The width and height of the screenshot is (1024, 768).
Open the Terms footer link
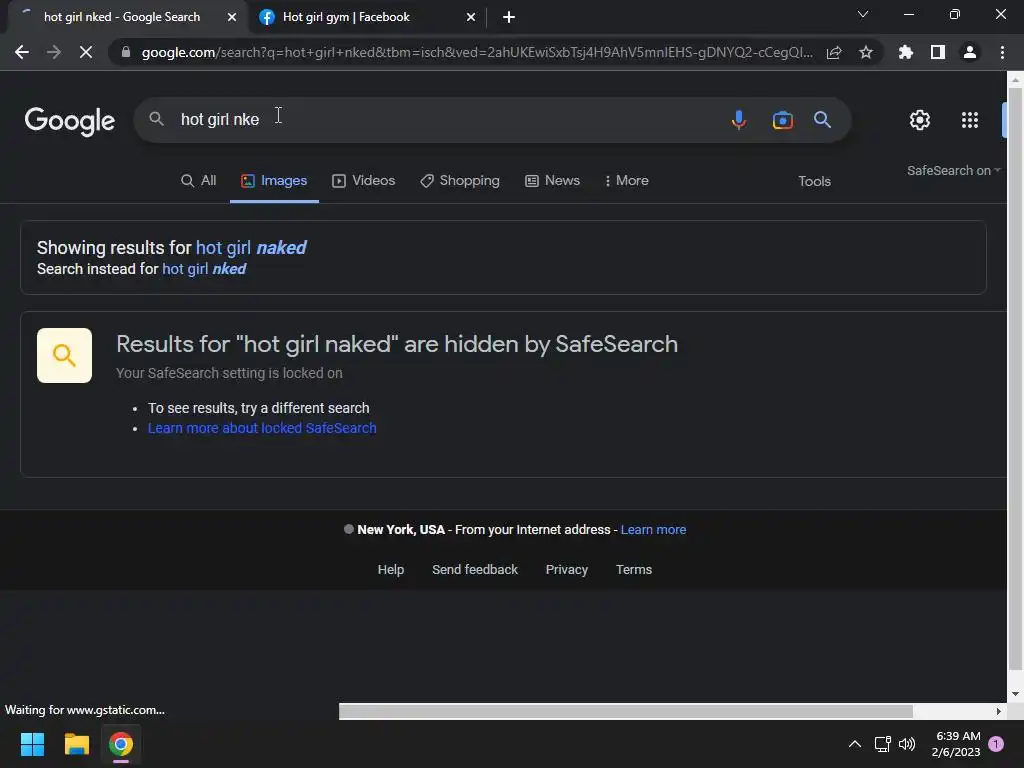tap(633, 569)
